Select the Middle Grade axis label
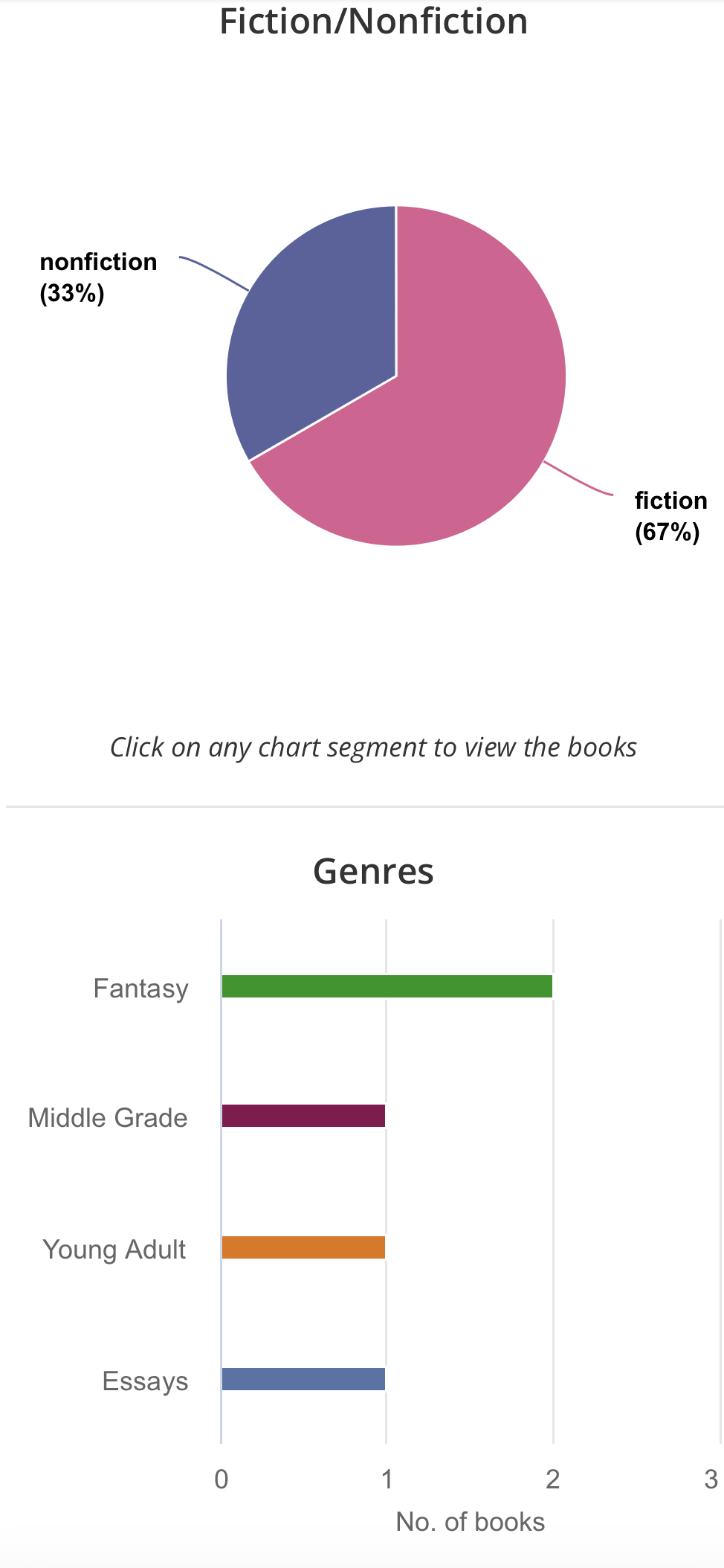Screen dimensions: 724x1568 108,1118
